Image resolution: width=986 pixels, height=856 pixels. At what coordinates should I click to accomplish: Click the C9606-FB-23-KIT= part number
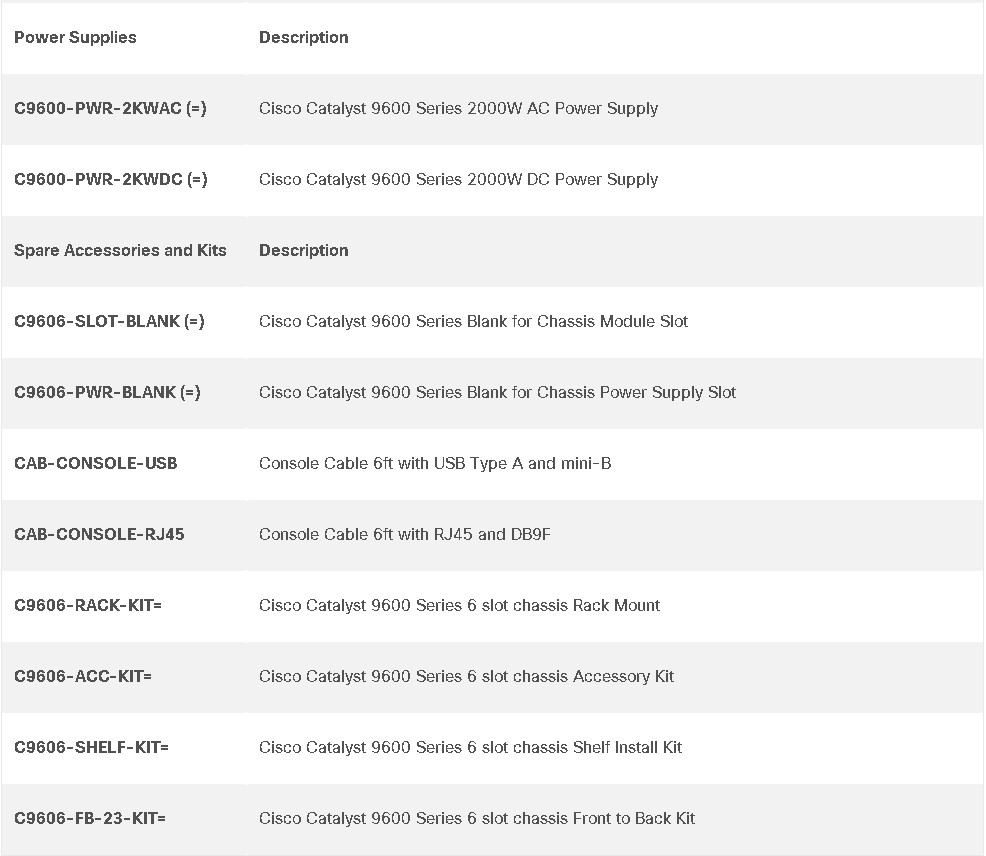[90, 818]
